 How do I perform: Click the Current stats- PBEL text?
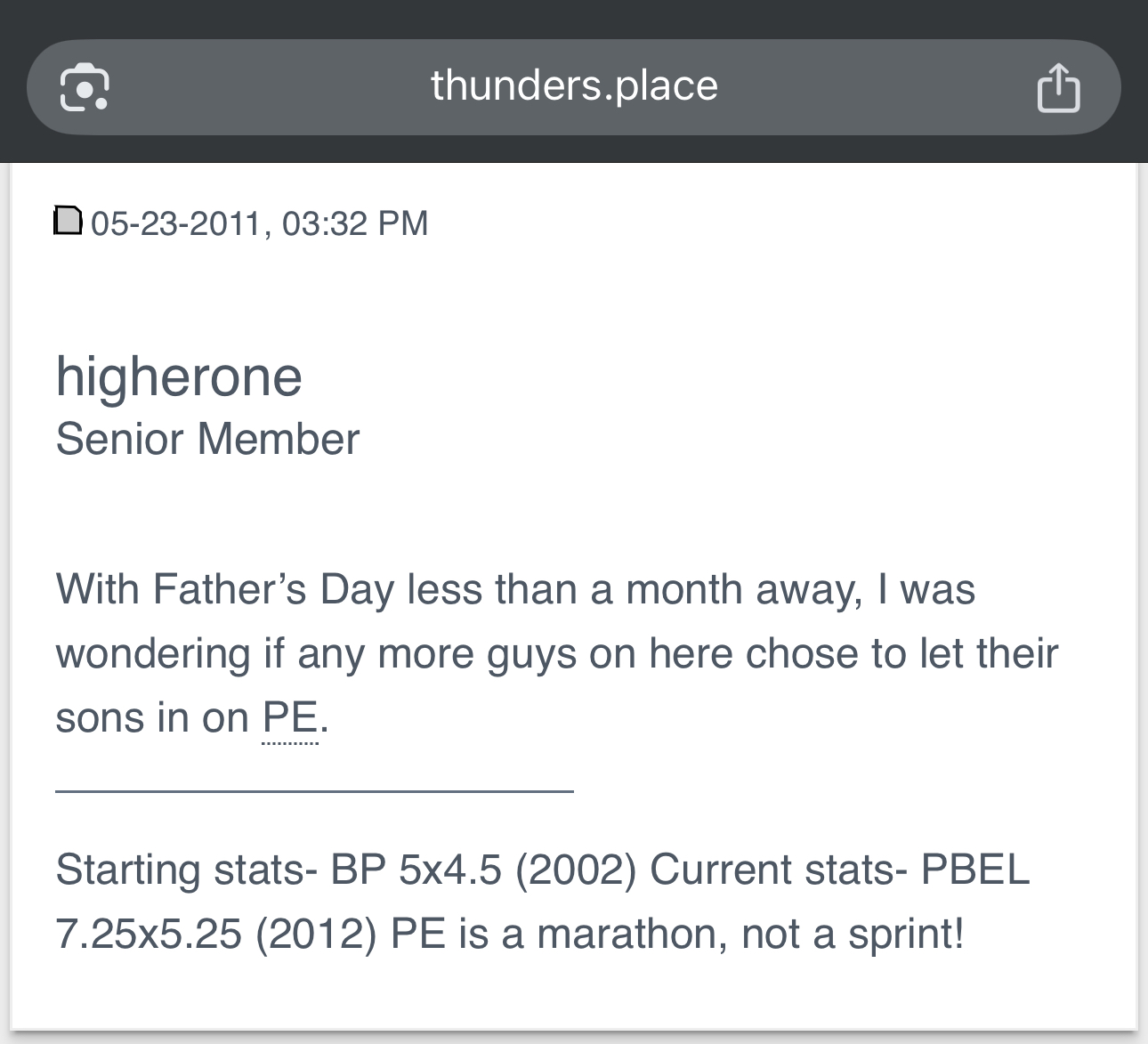839,870
